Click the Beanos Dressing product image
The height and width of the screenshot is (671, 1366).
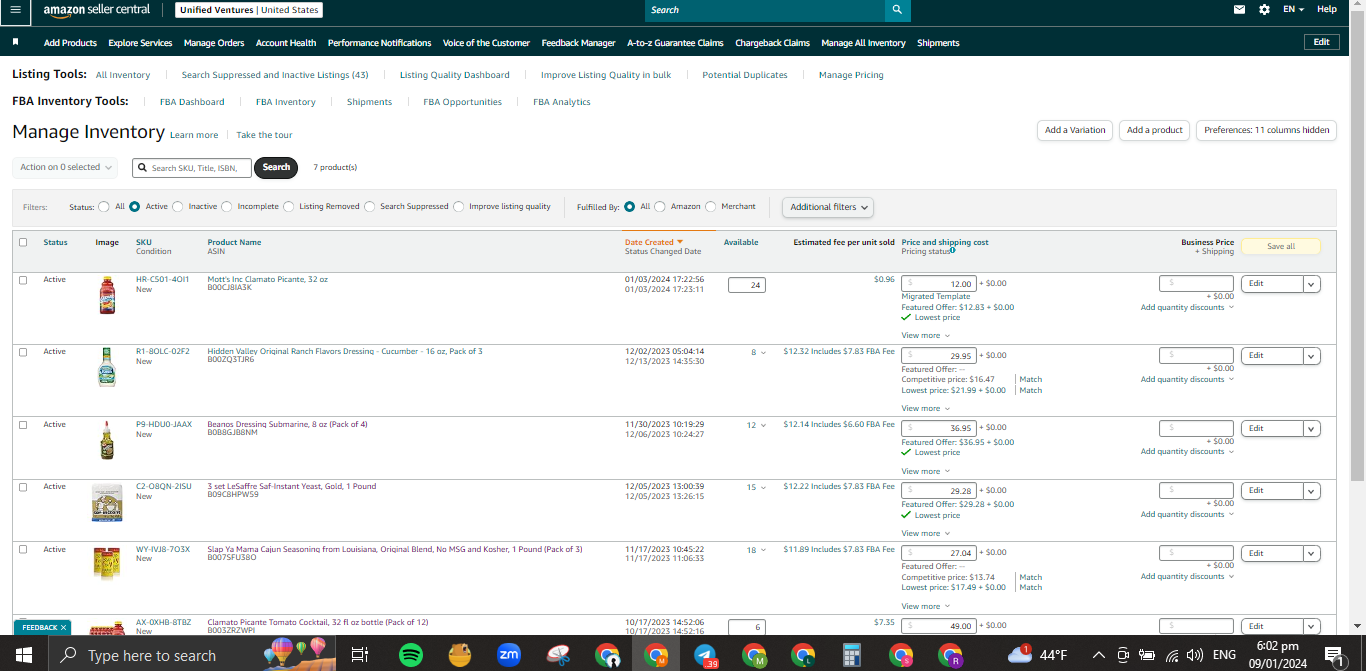(107, 440)
